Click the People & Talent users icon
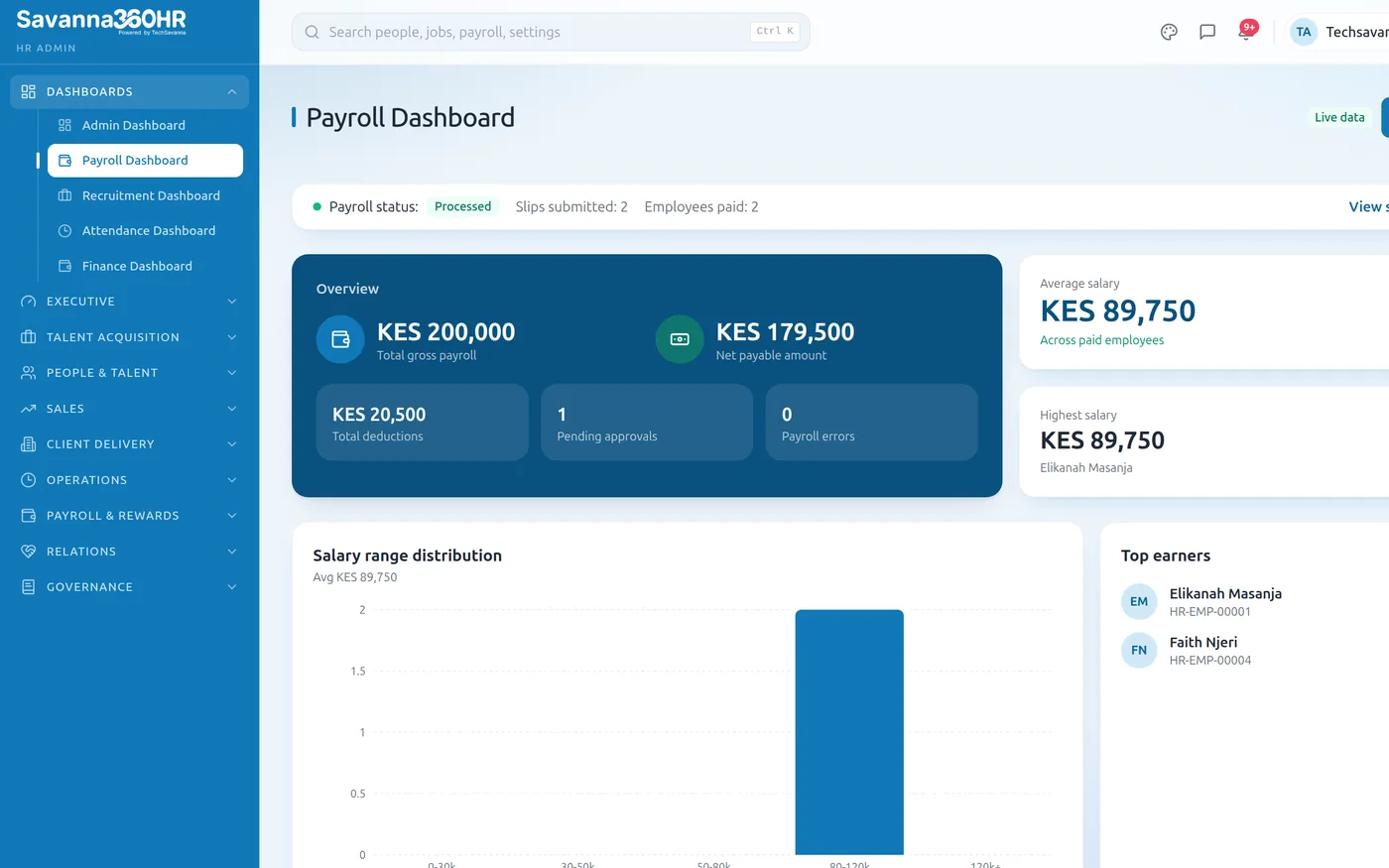This screenshot has width=1389, height=868. click(28, 373)
